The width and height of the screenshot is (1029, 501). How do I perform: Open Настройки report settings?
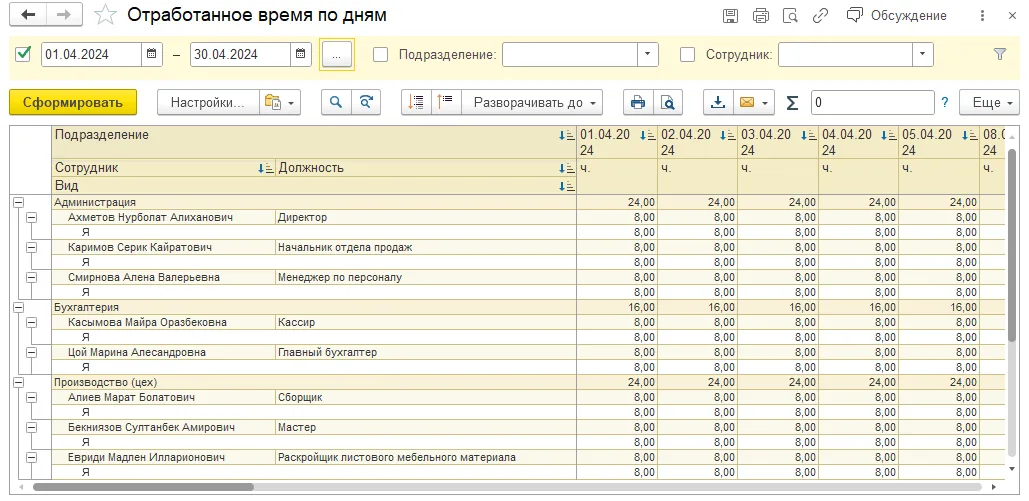pos(208,102)
